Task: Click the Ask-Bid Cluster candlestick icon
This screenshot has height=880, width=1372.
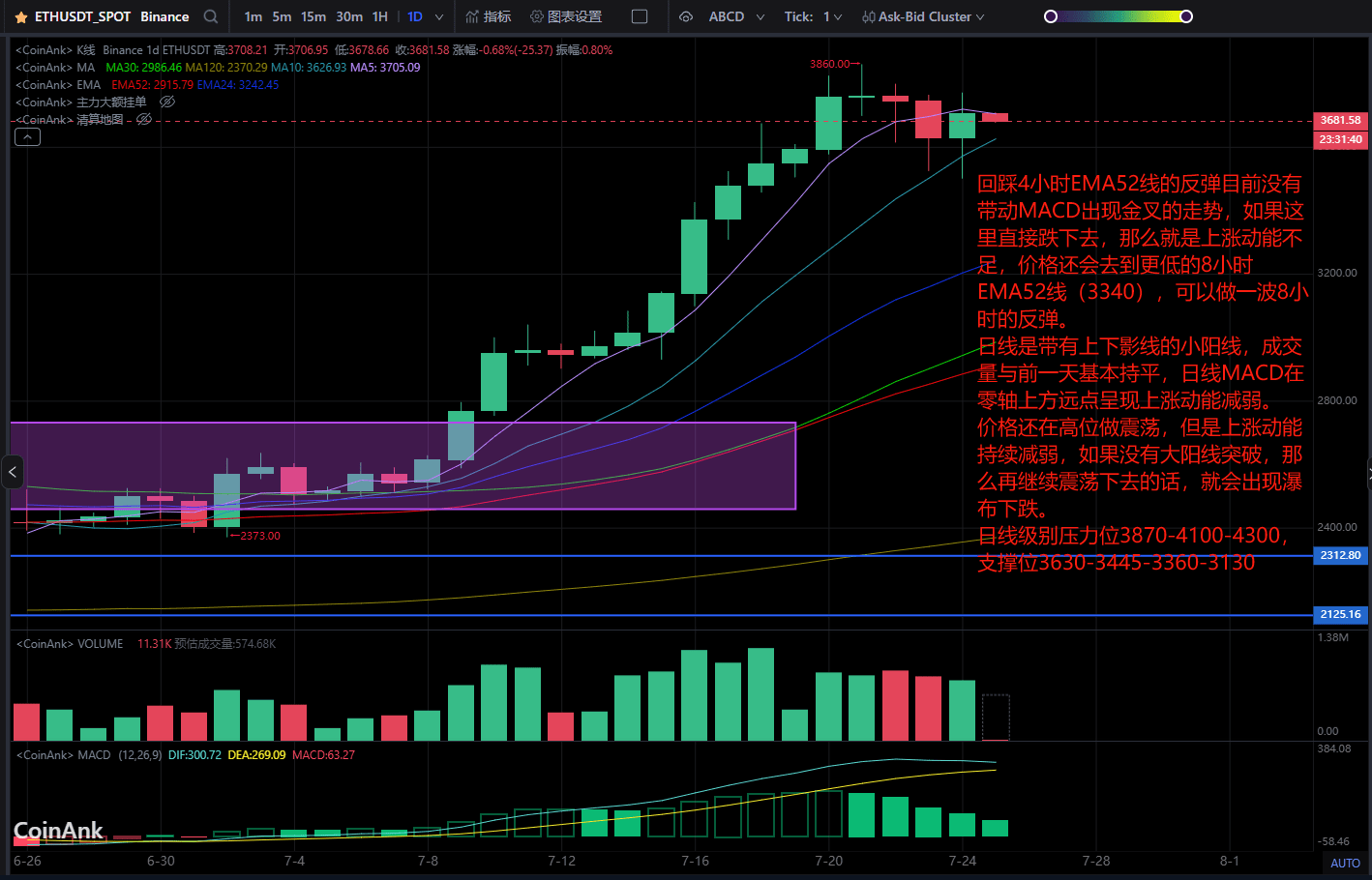Action: [869, 16]
